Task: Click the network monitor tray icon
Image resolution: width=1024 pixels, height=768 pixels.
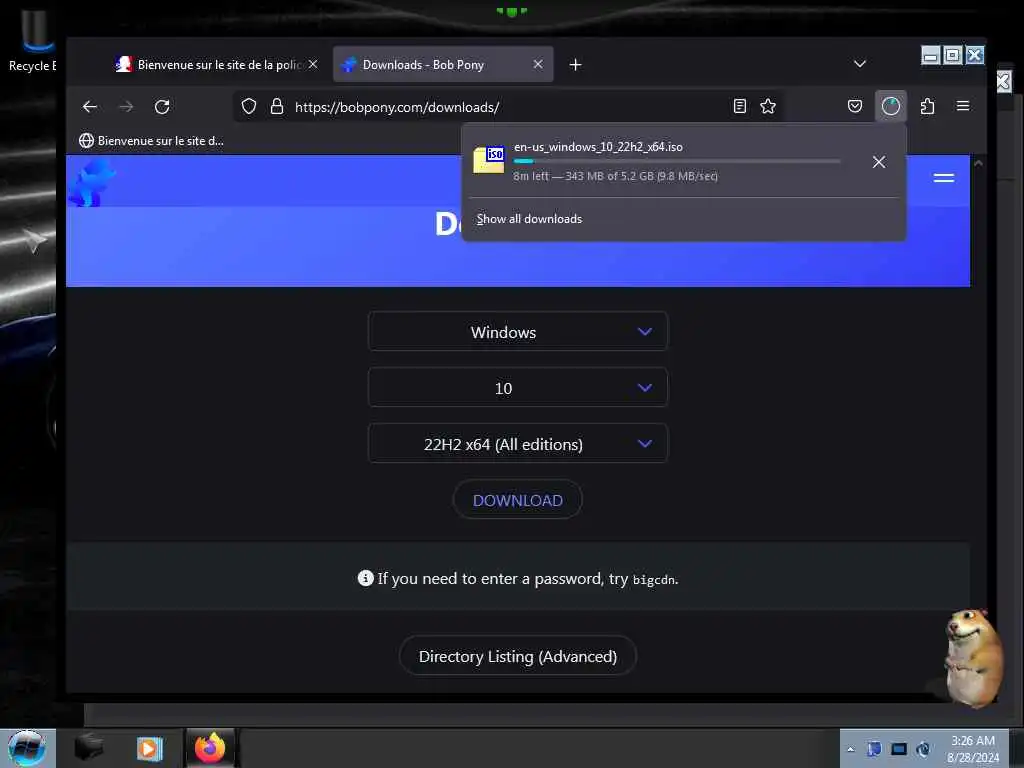Action: (899, 749)
